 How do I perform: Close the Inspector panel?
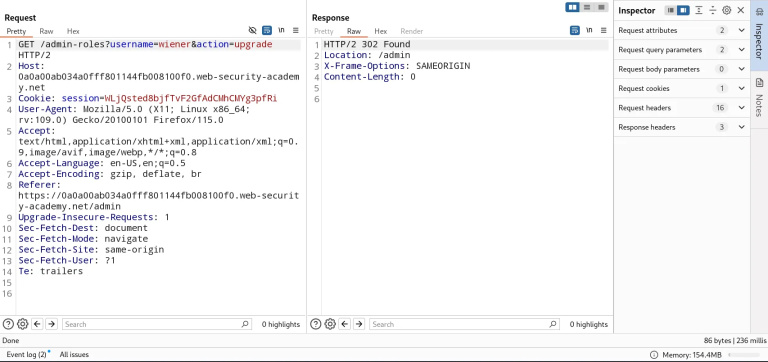tap(741, 10)
